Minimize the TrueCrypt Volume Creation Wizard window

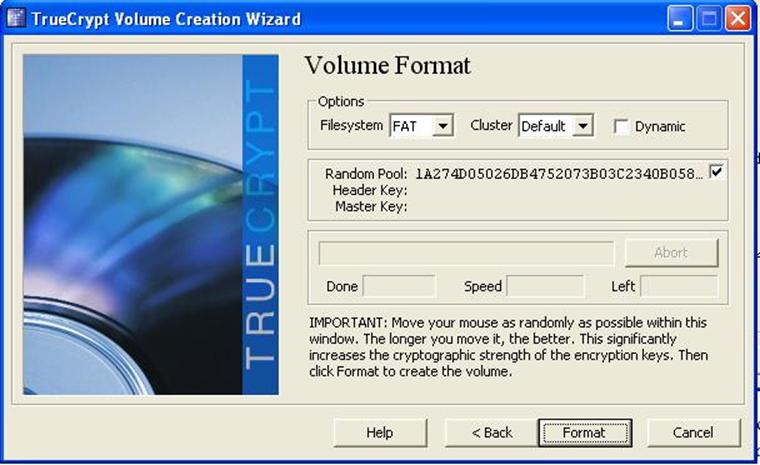(681, 19)
